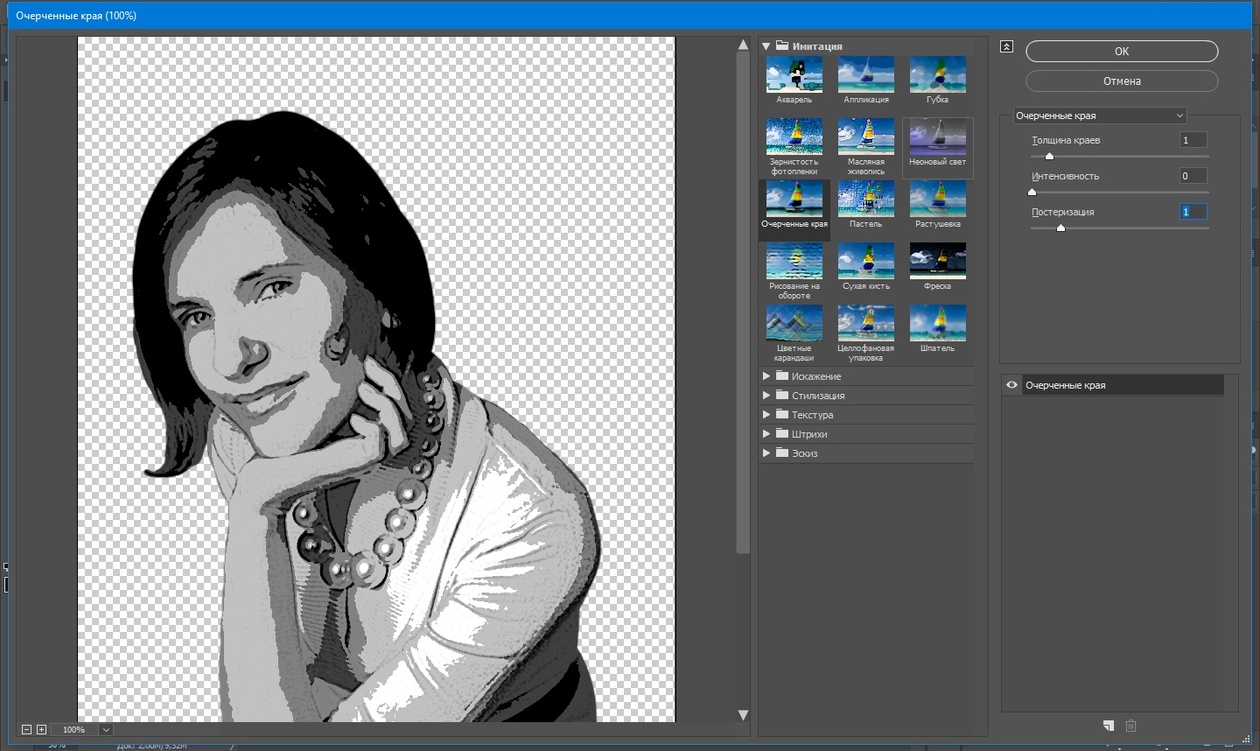This screenshot has height=751, width=1260.
Task: Click the new effect layer icon
Action: 1108,725
